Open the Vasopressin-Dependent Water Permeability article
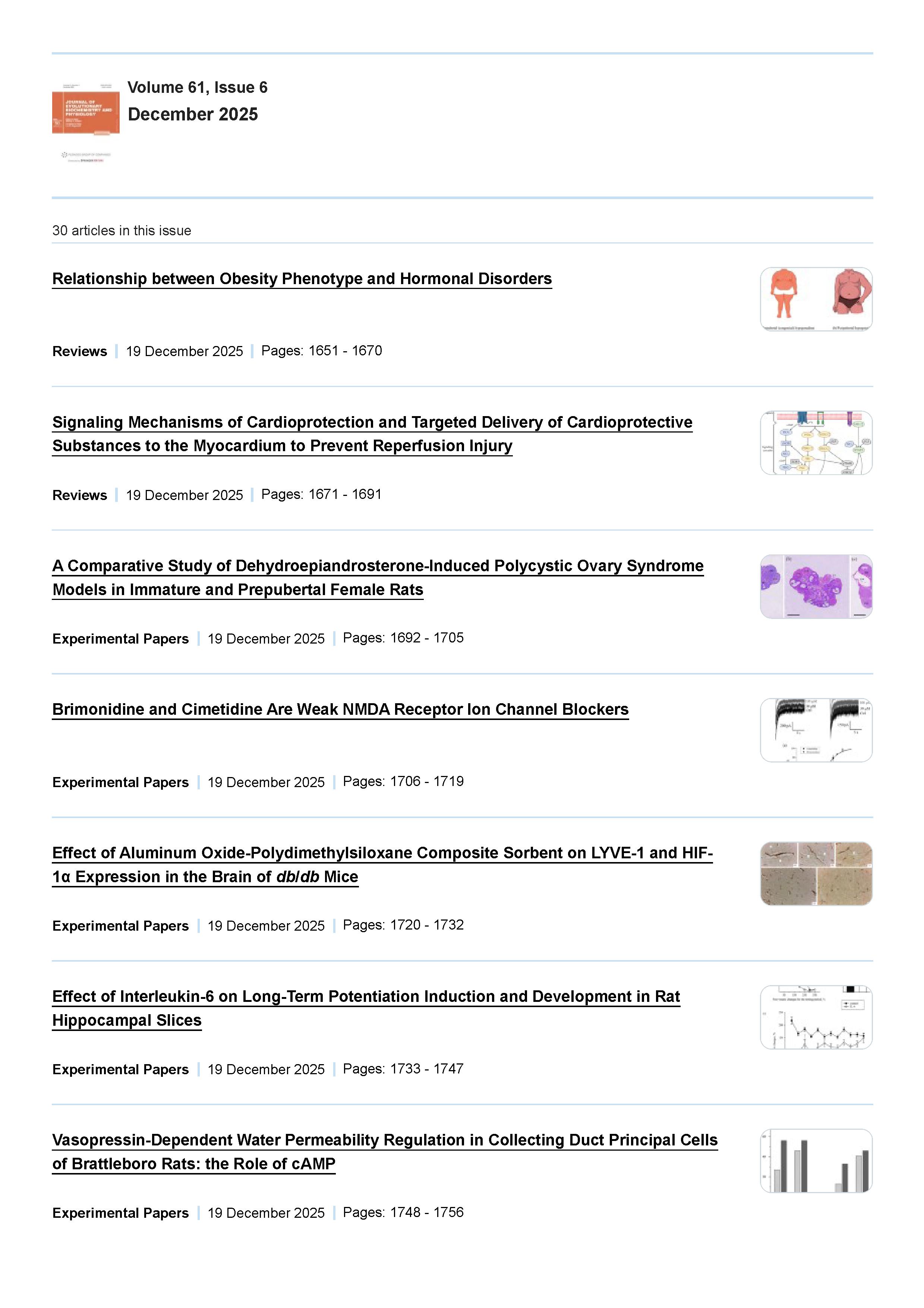924x1308 pixels. [384, 1140]
